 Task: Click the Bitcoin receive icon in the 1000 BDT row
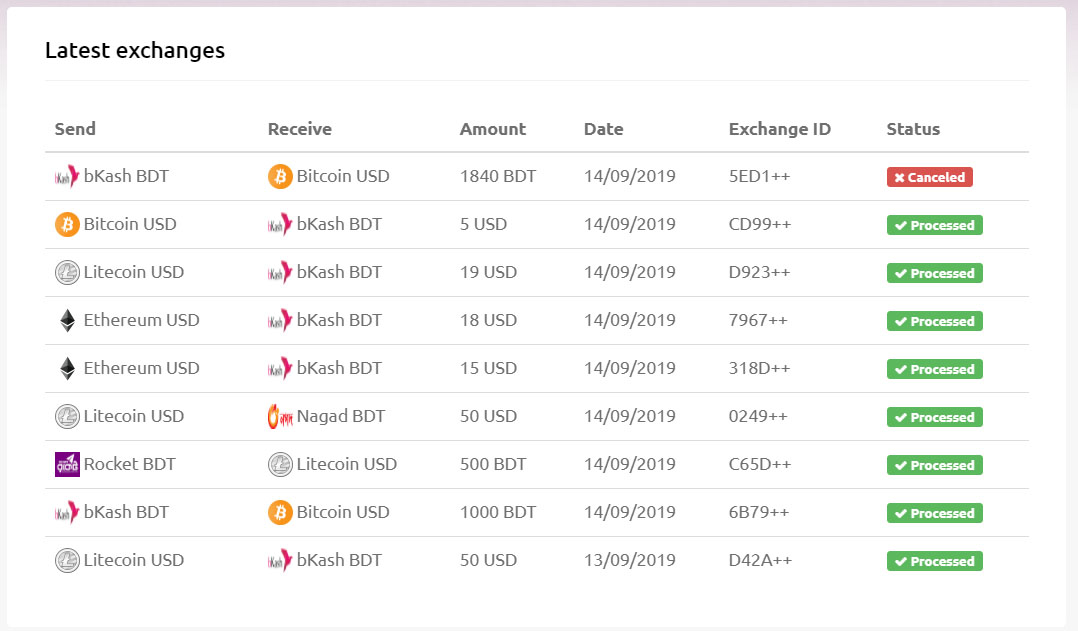tap(280, 513)
